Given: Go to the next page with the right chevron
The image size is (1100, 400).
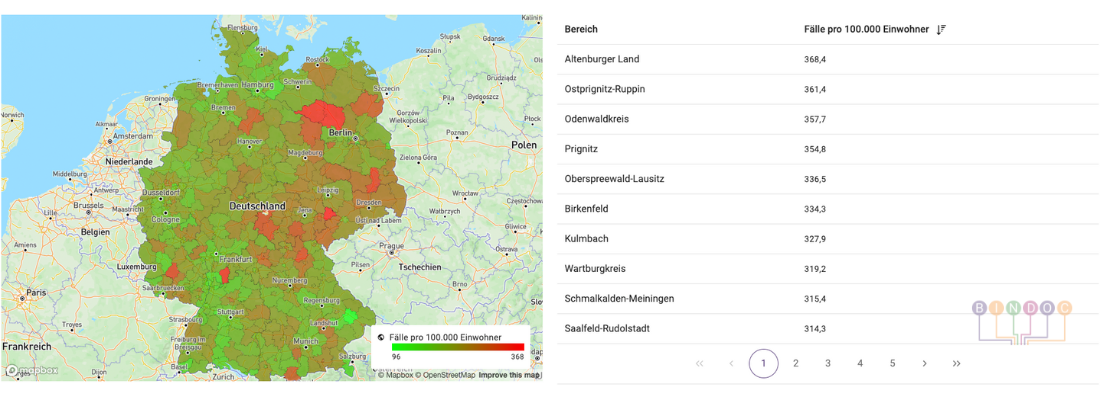Looking at the screenshot, I should point(924,364).
